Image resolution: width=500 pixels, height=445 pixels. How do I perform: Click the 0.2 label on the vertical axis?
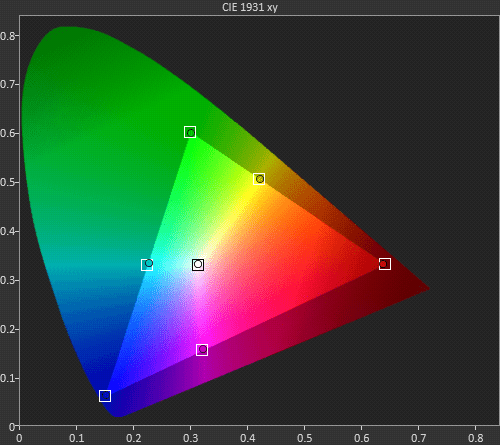coord(7,330)
